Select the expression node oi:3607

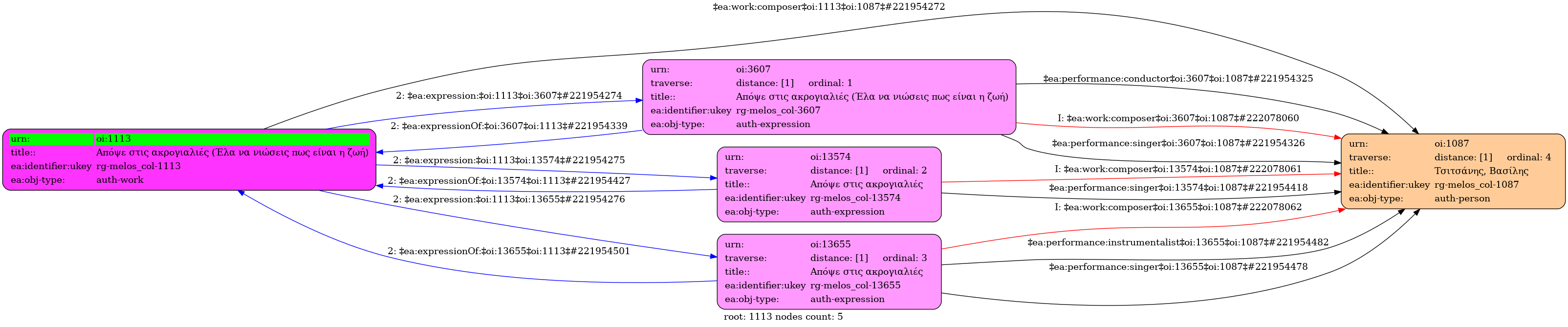828,97
